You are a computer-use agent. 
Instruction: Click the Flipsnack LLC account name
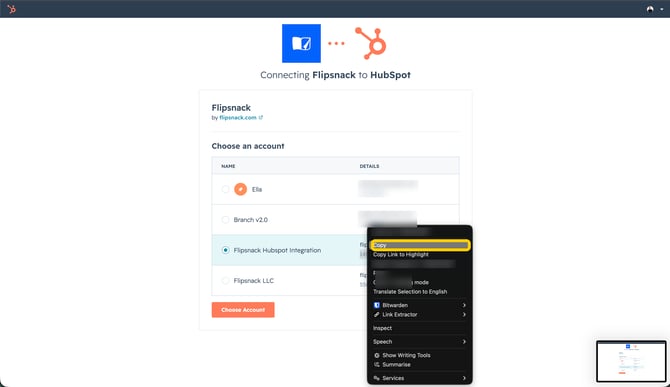coord(253,281)
